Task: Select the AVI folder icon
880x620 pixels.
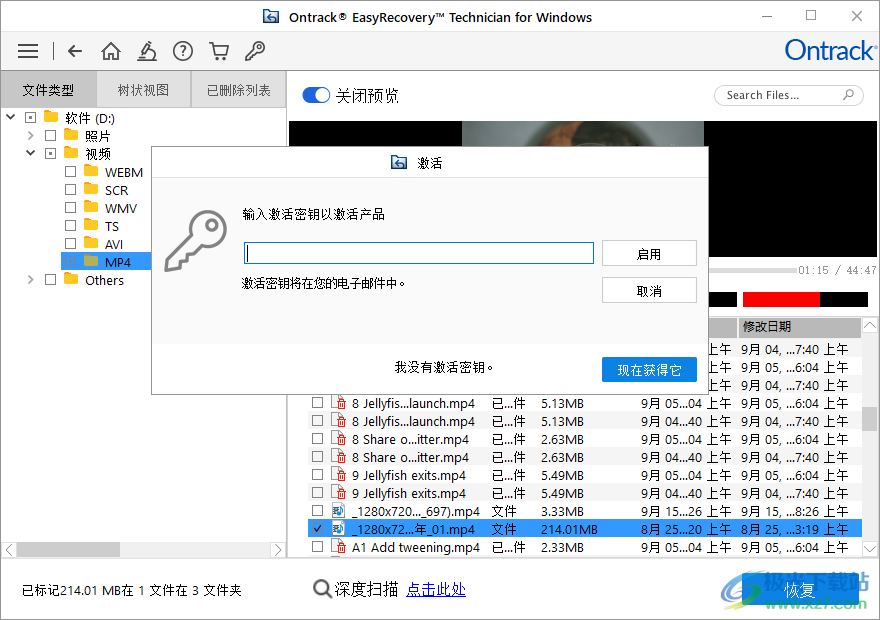Action: [x=91, y=242]
